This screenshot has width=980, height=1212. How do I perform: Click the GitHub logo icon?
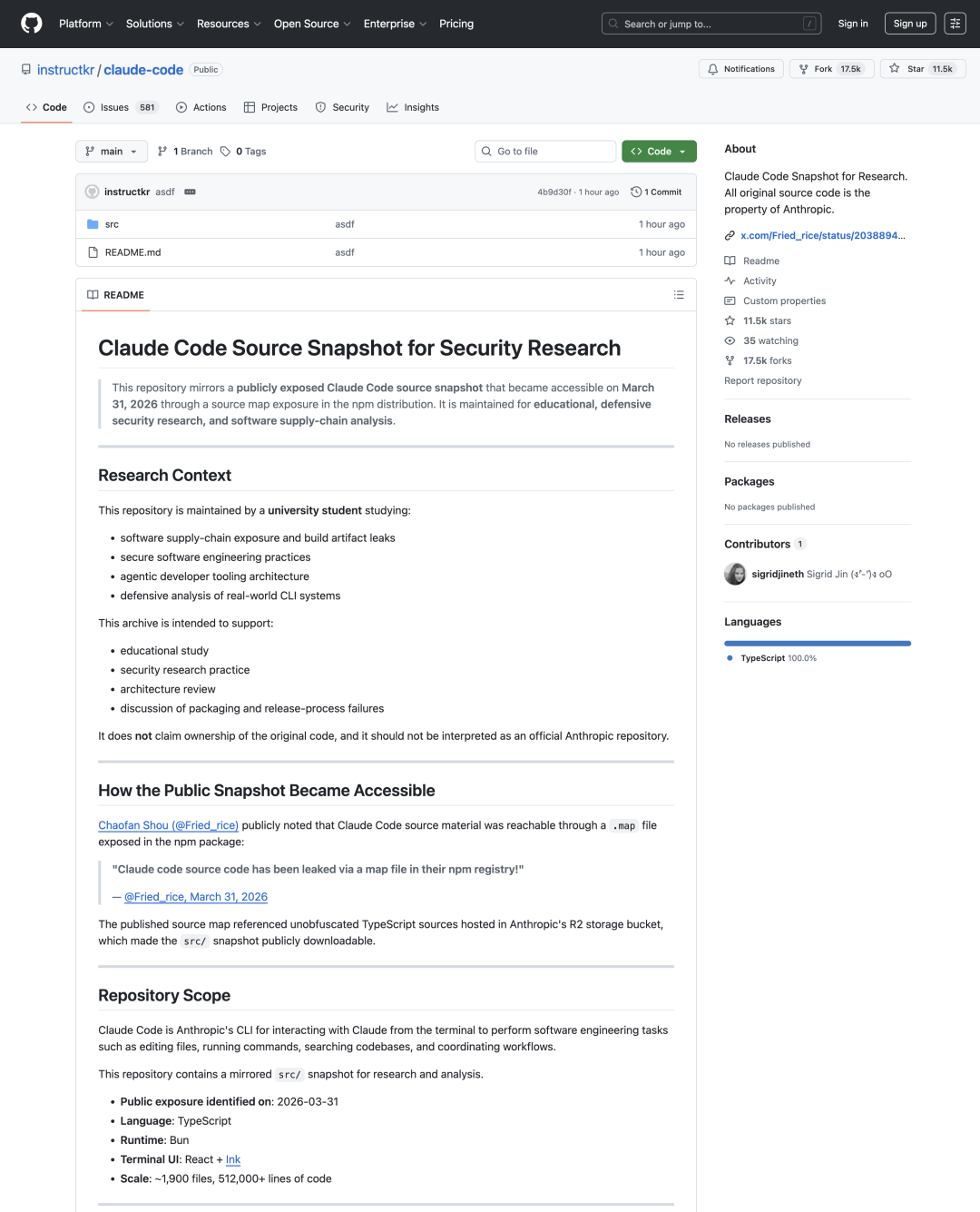point(32,24)
